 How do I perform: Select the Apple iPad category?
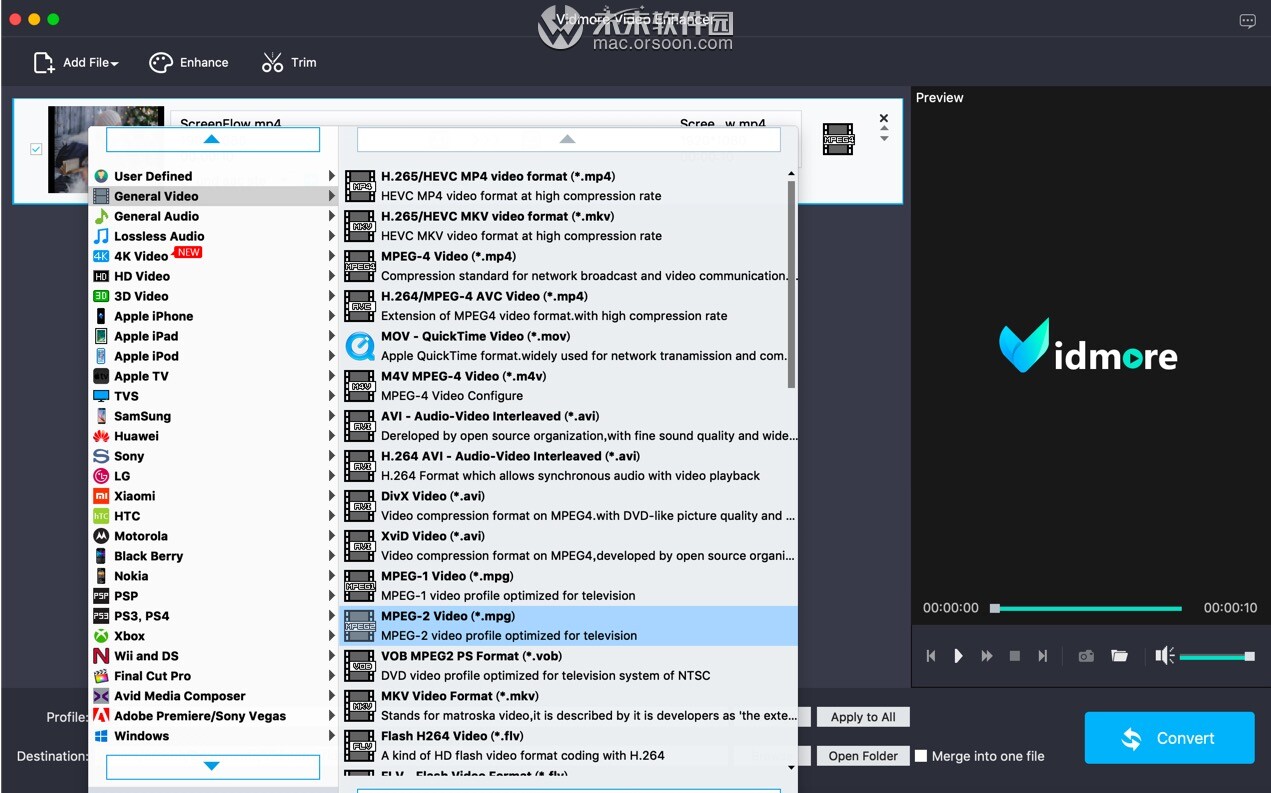pyautogui.click(x=214, y=336)
